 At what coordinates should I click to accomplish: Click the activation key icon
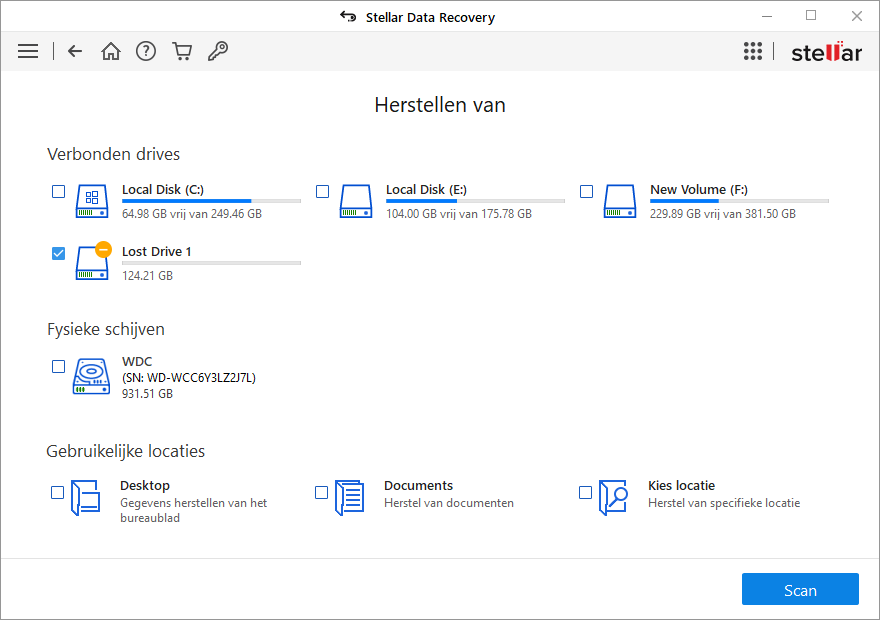pyautogui.click(x=217, y=51)
